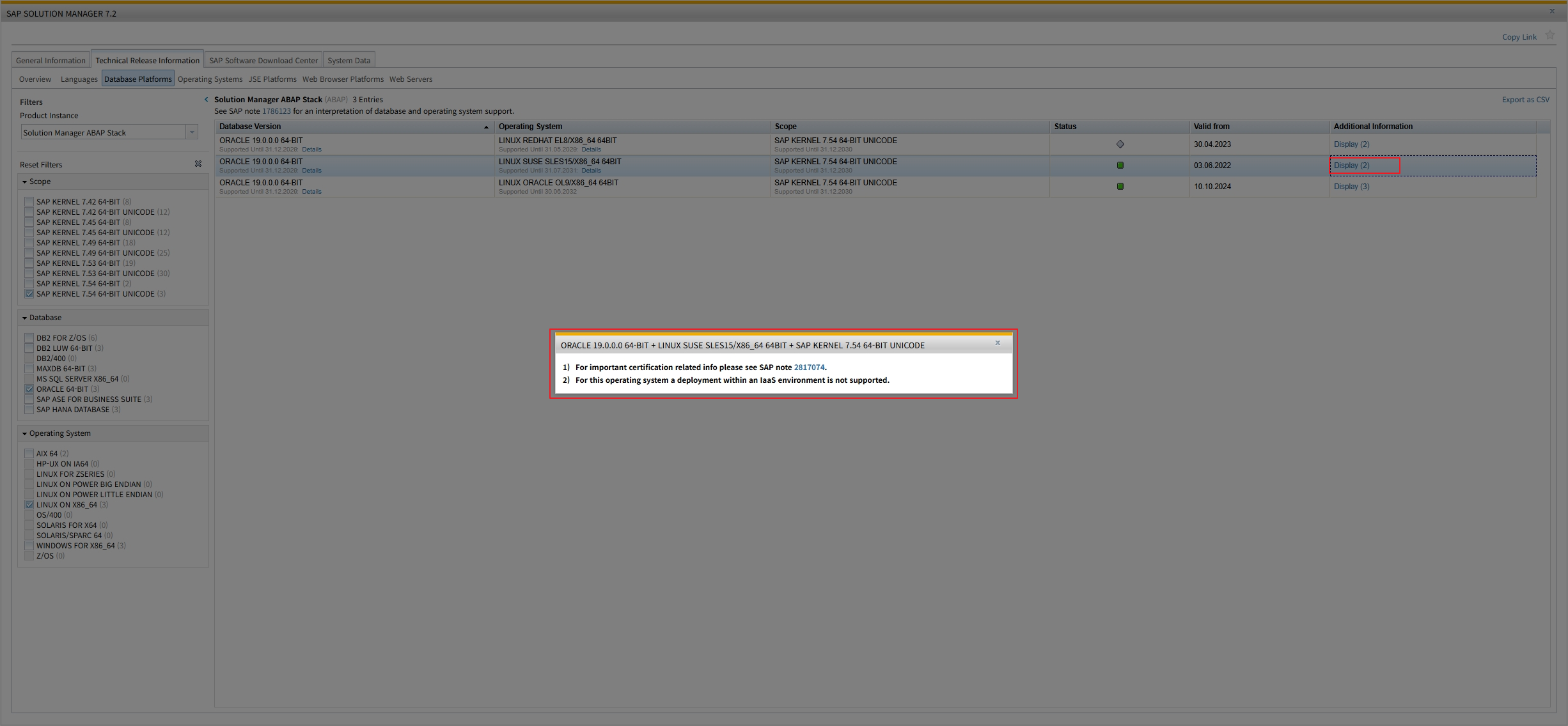Uncheck LINUX ON X86_64 operating system filter
1568x726 pixels.
pyautogui.click(x=29, y=505)
